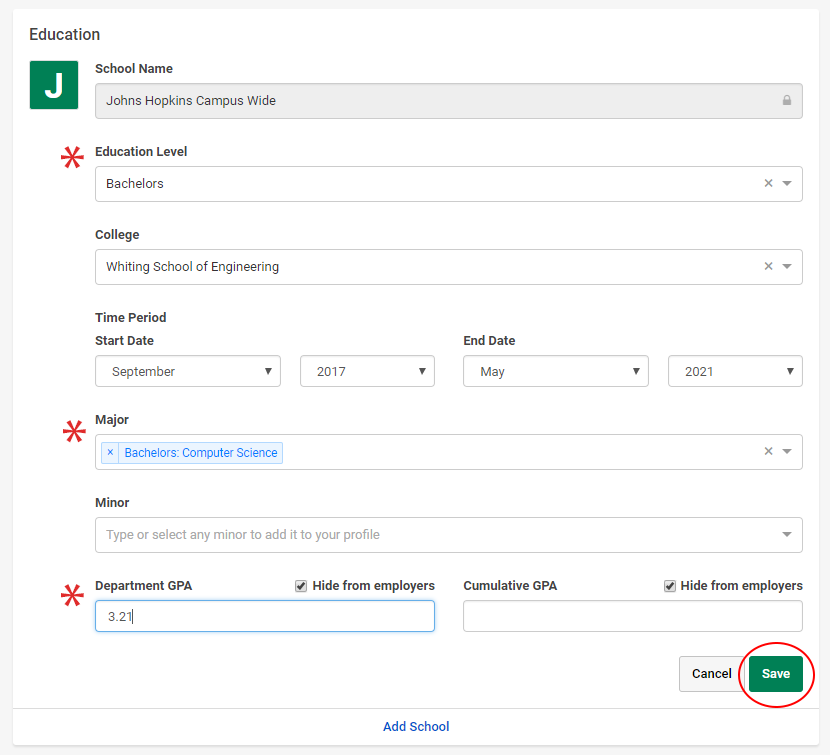This screenshot has height=755, width=830.
Task: Save the education details
Action: (x=775, y=673)
